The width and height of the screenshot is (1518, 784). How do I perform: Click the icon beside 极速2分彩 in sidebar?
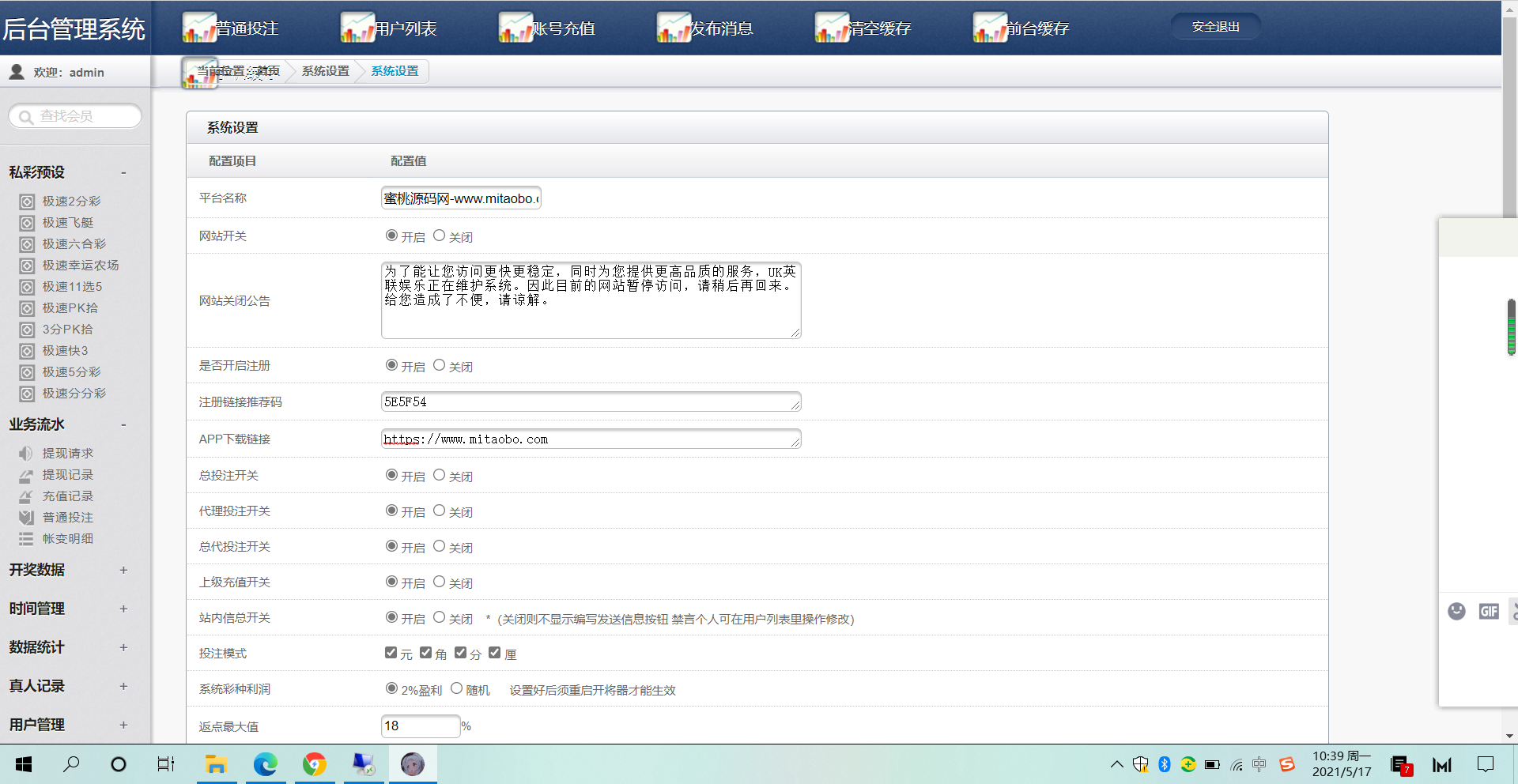click(x=27, y=202)
